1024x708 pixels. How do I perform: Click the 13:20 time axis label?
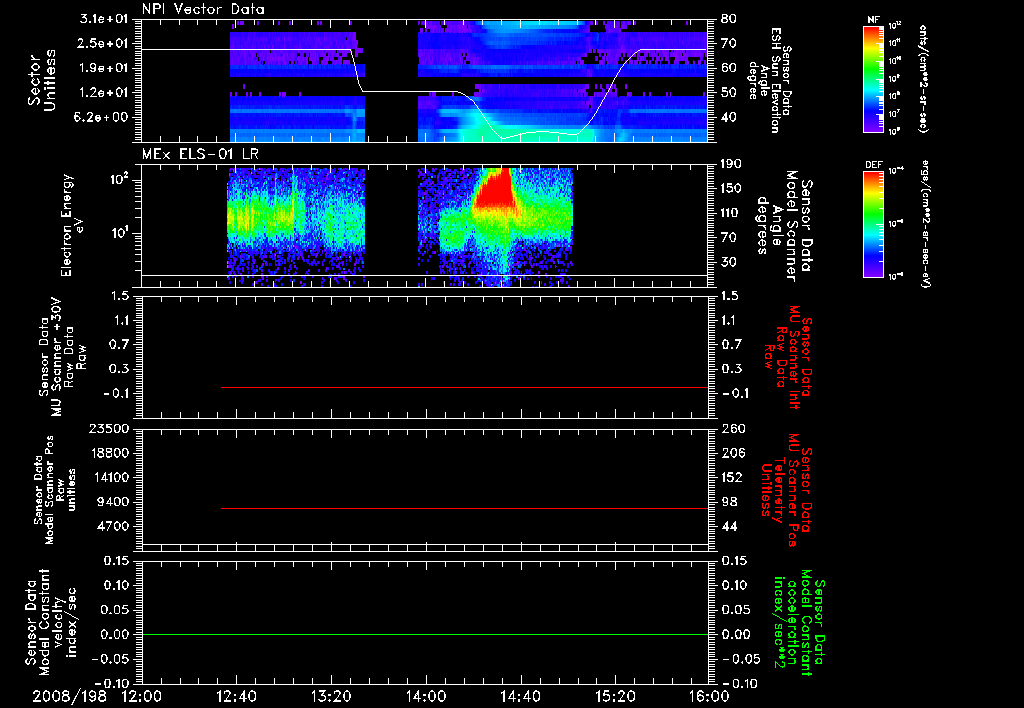331,696
